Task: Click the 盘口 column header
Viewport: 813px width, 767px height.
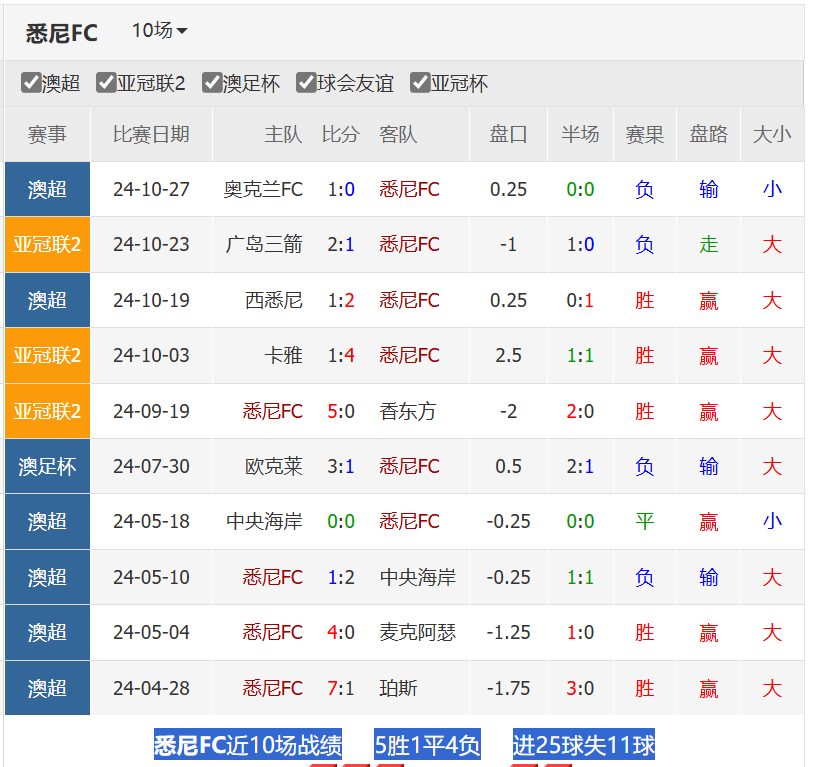Action: pos(508,135)
